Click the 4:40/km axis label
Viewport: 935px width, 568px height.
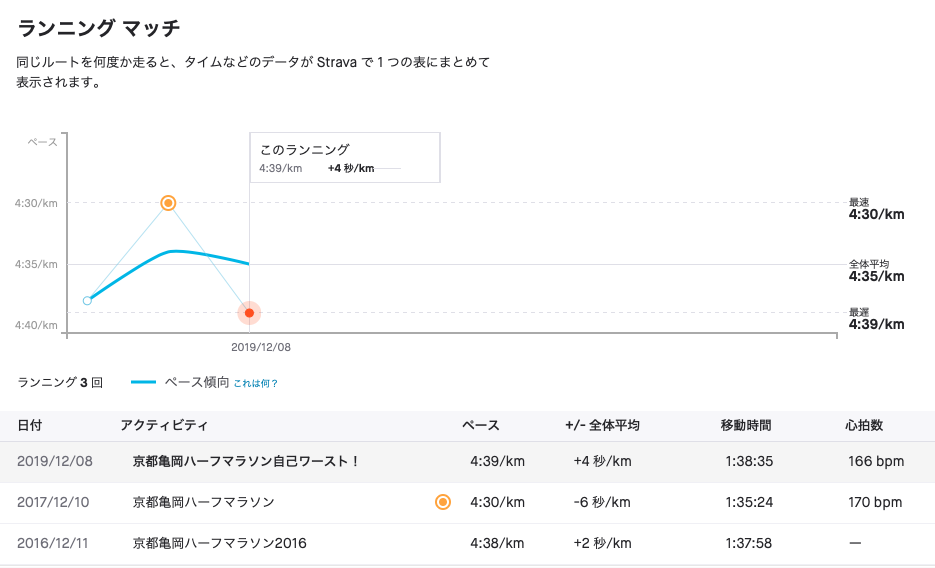[36, 325]
